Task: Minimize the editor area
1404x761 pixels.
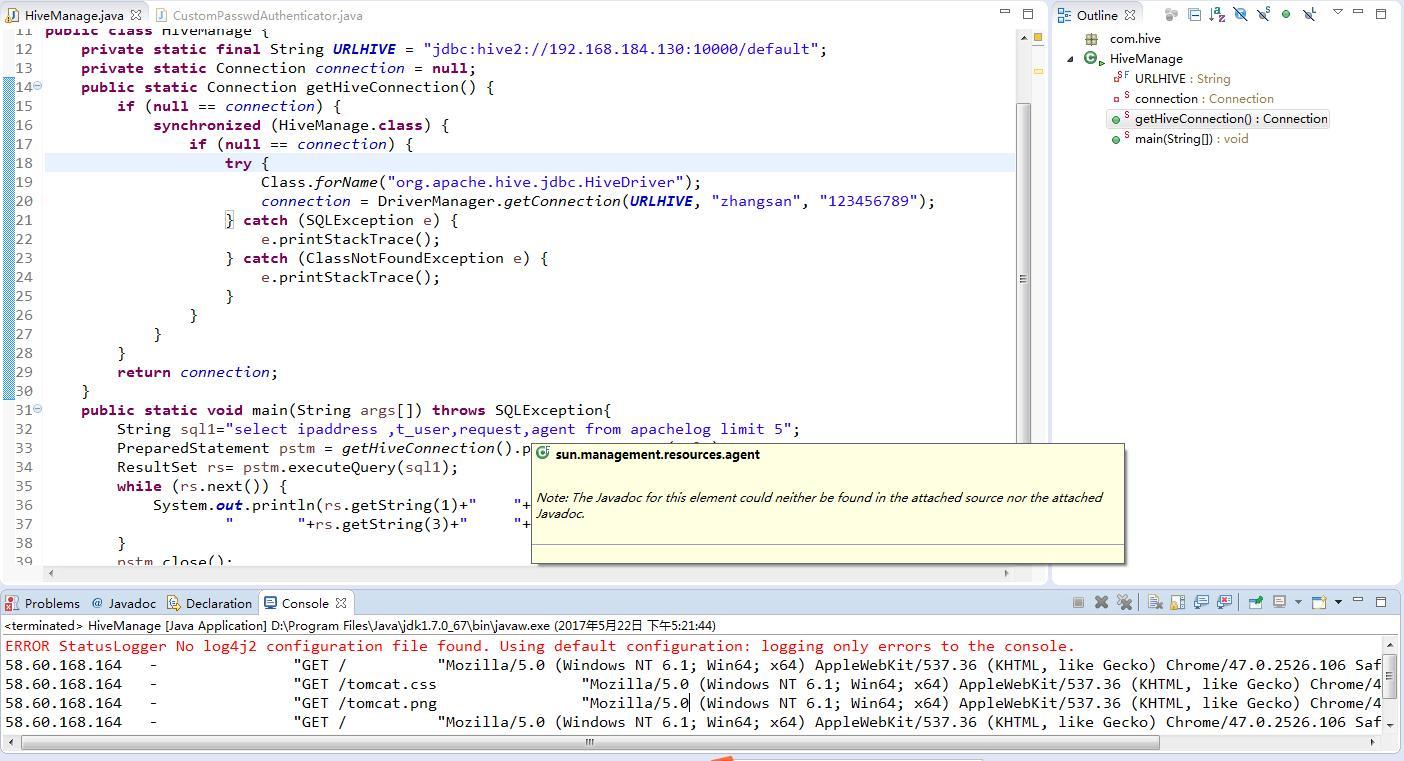Action: click(x=1005, y=13)
